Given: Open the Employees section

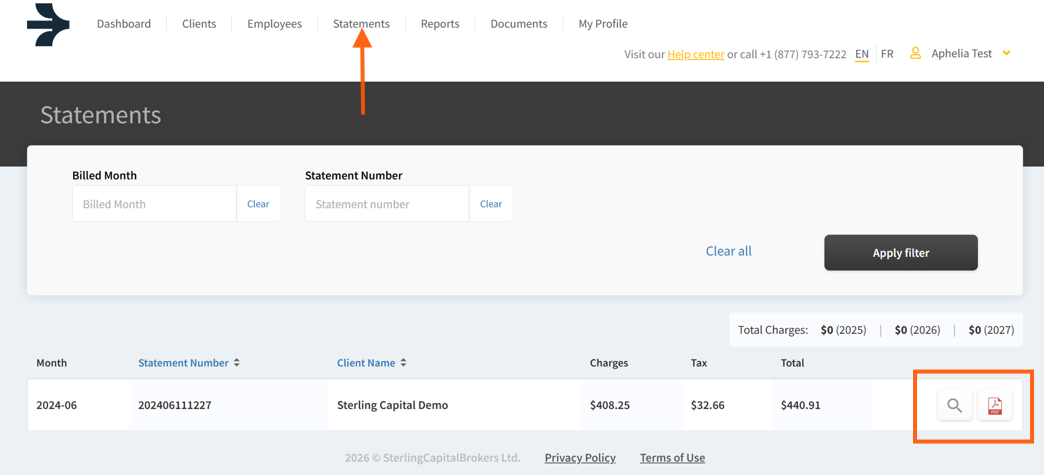Looking at the screenshot, I should [x=274, y=24].
